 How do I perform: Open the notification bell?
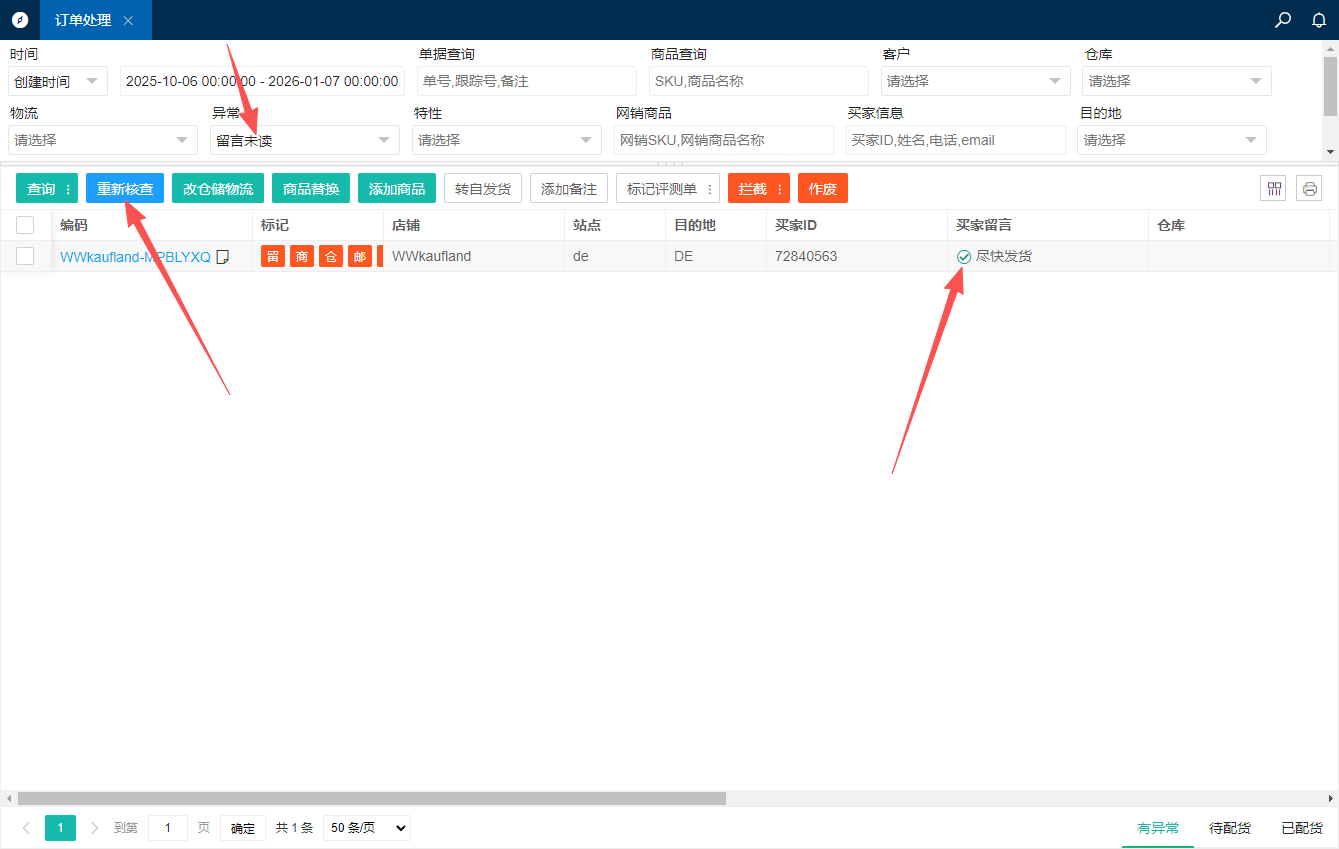tap(1319, 20)
